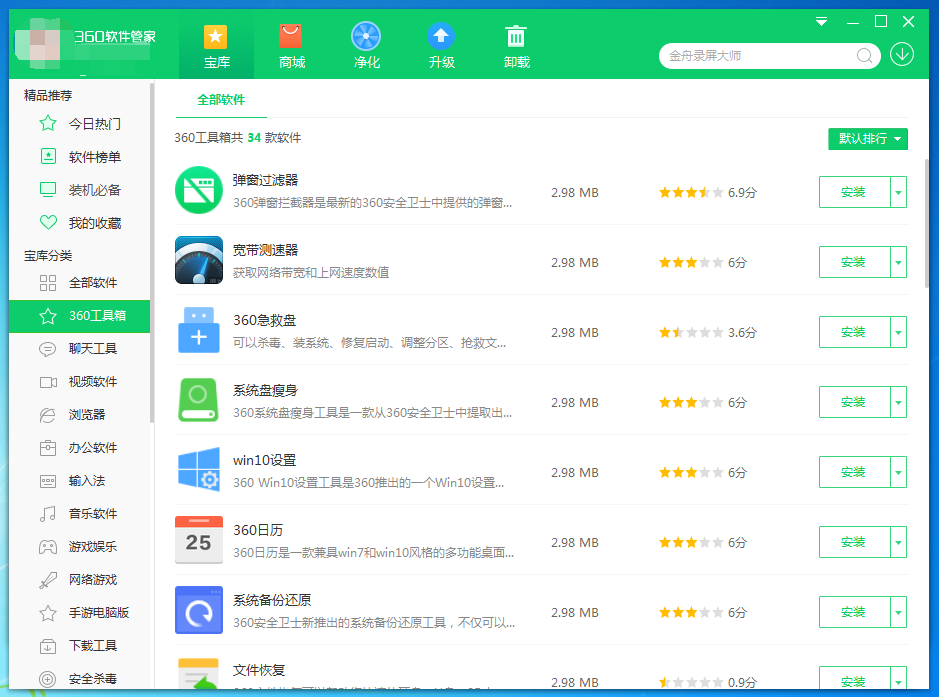This screenshot has width=939, height=697.
Task: Open the 升级 upgrade arrow icon
Action: pos(441,37)
